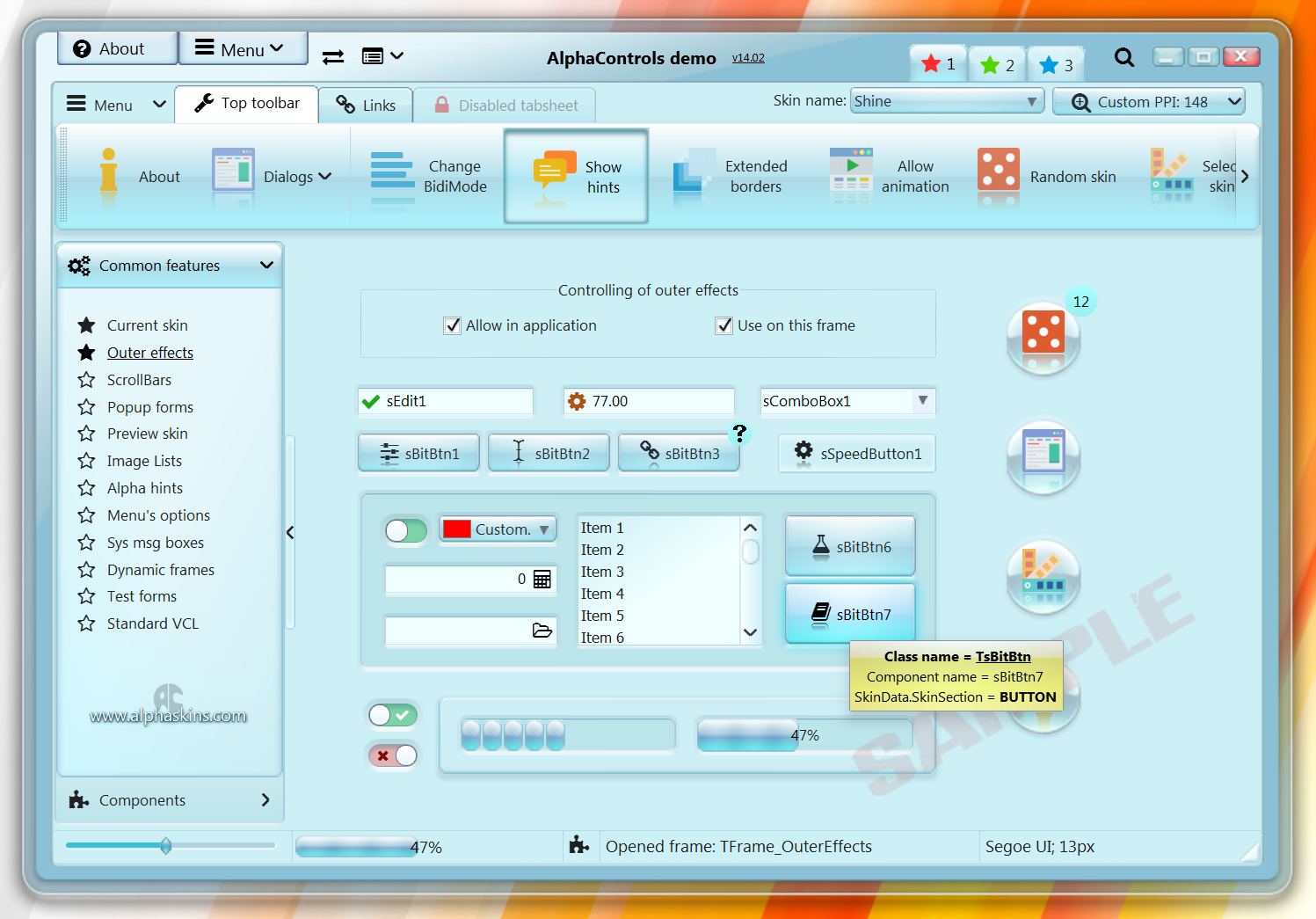Click the Allow animation toolbar button

tap(890, 176)
